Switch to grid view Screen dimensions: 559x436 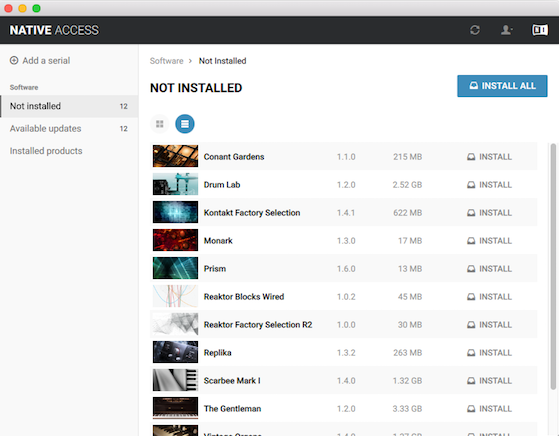(x=160, y=124)
